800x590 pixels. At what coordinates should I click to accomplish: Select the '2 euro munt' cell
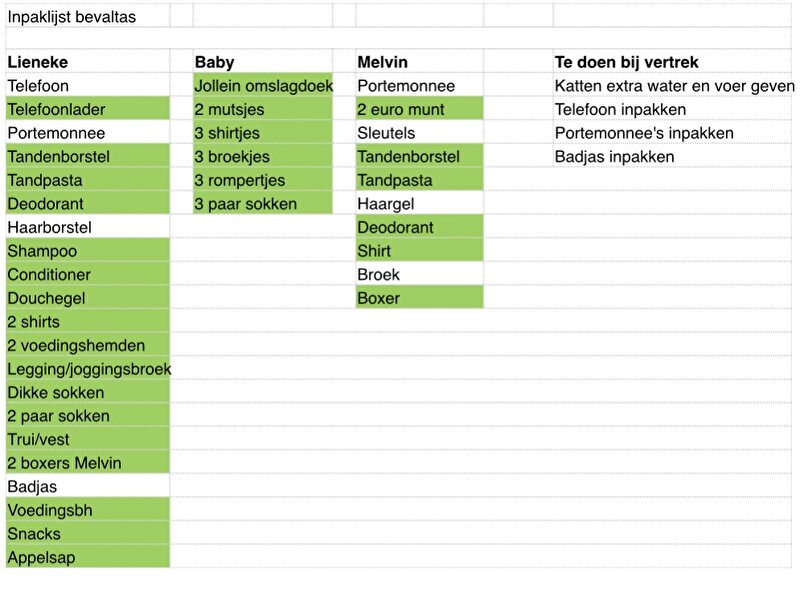[419, 109]
